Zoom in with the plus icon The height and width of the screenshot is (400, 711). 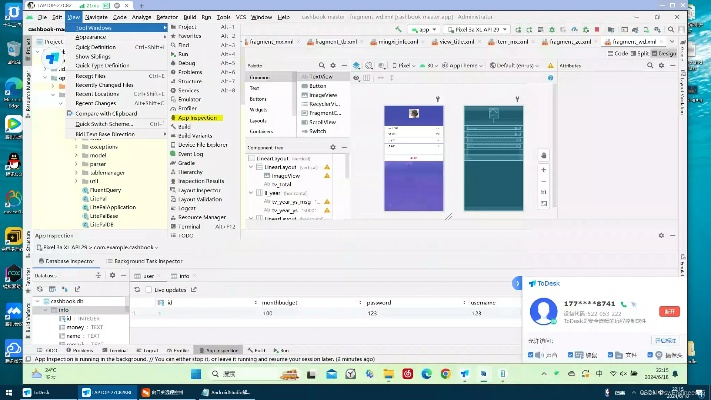543,167
